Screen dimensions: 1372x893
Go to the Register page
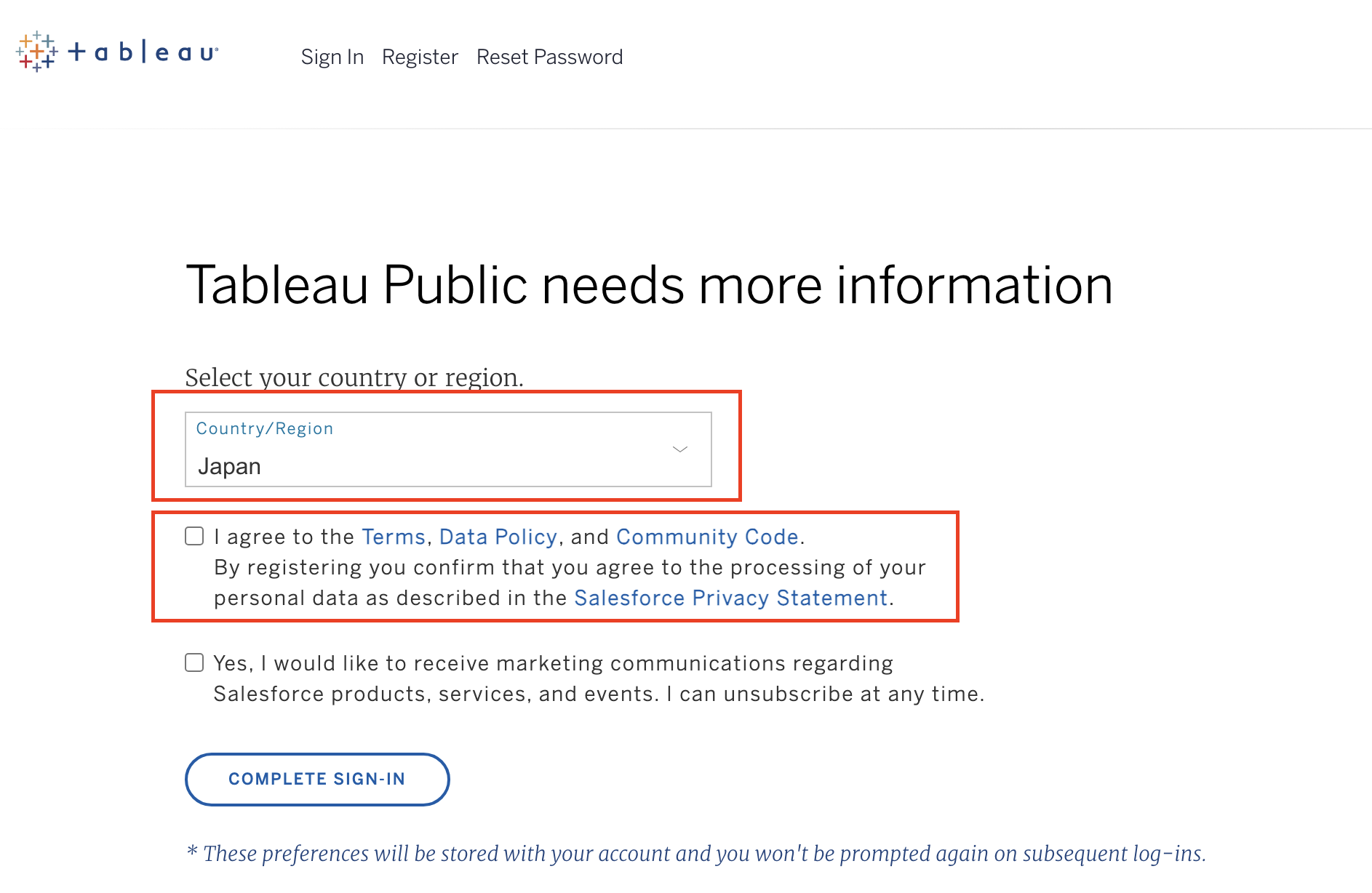(x=420, y=57)
